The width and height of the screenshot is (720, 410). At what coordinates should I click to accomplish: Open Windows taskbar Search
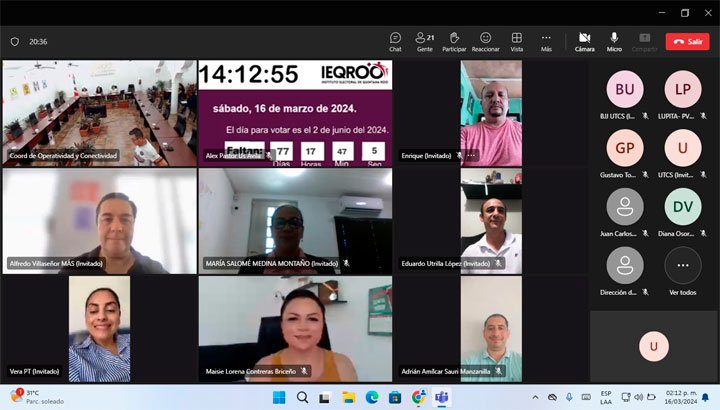coord(302,397)
